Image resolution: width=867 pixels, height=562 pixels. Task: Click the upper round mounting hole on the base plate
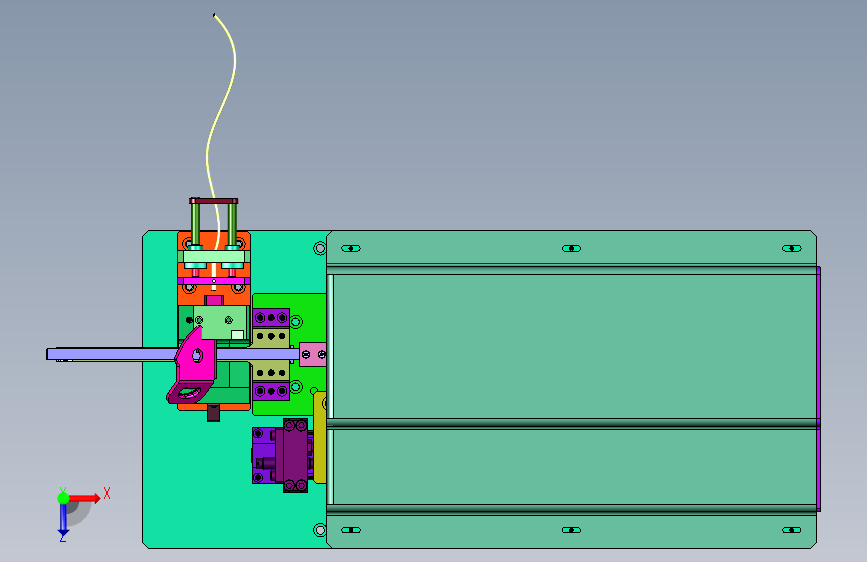coord(320,248)
